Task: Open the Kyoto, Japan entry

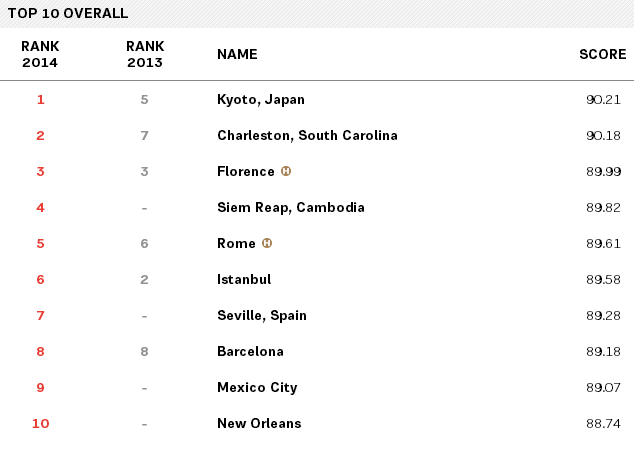Action: pos(260,99)
